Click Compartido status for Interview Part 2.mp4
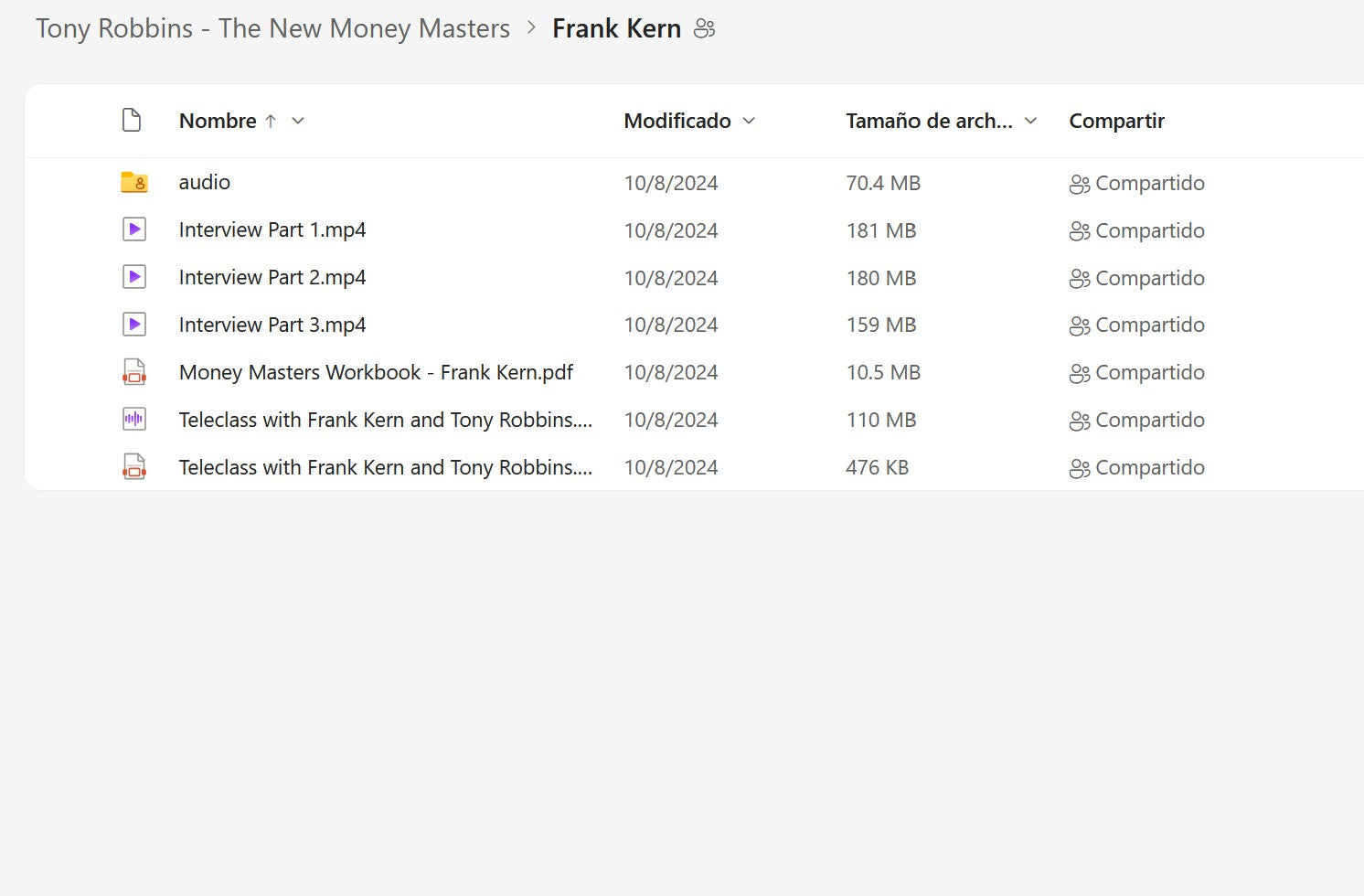 coord(1137,278)
